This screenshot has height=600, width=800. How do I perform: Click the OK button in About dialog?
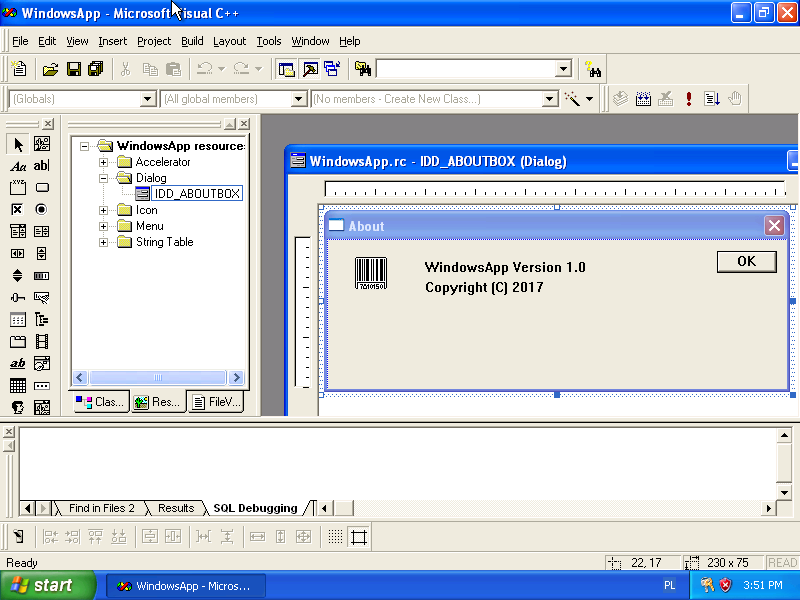[746, 261]
